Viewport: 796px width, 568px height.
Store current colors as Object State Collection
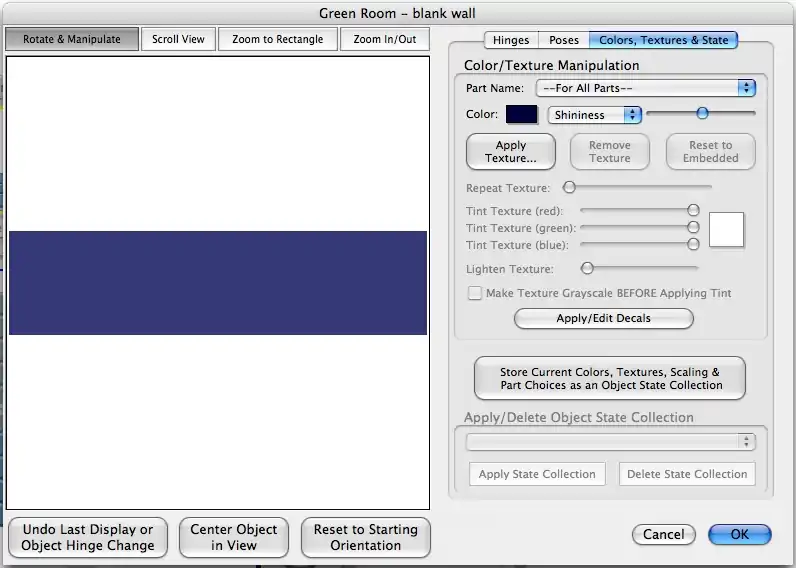(x=609, y=378)
